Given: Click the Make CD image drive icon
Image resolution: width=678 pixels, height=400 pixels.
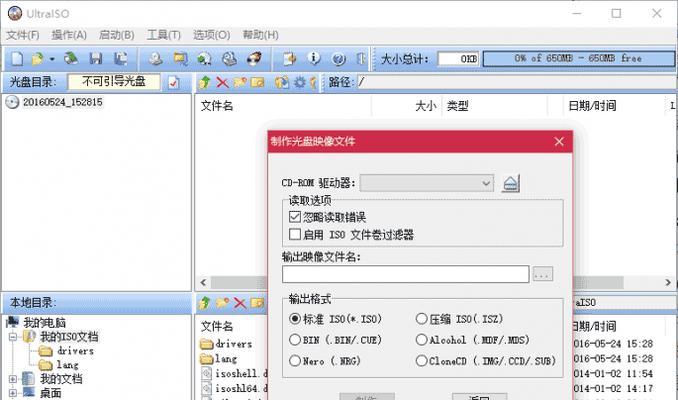Looking at the screenshot, I should coord(155,58).
